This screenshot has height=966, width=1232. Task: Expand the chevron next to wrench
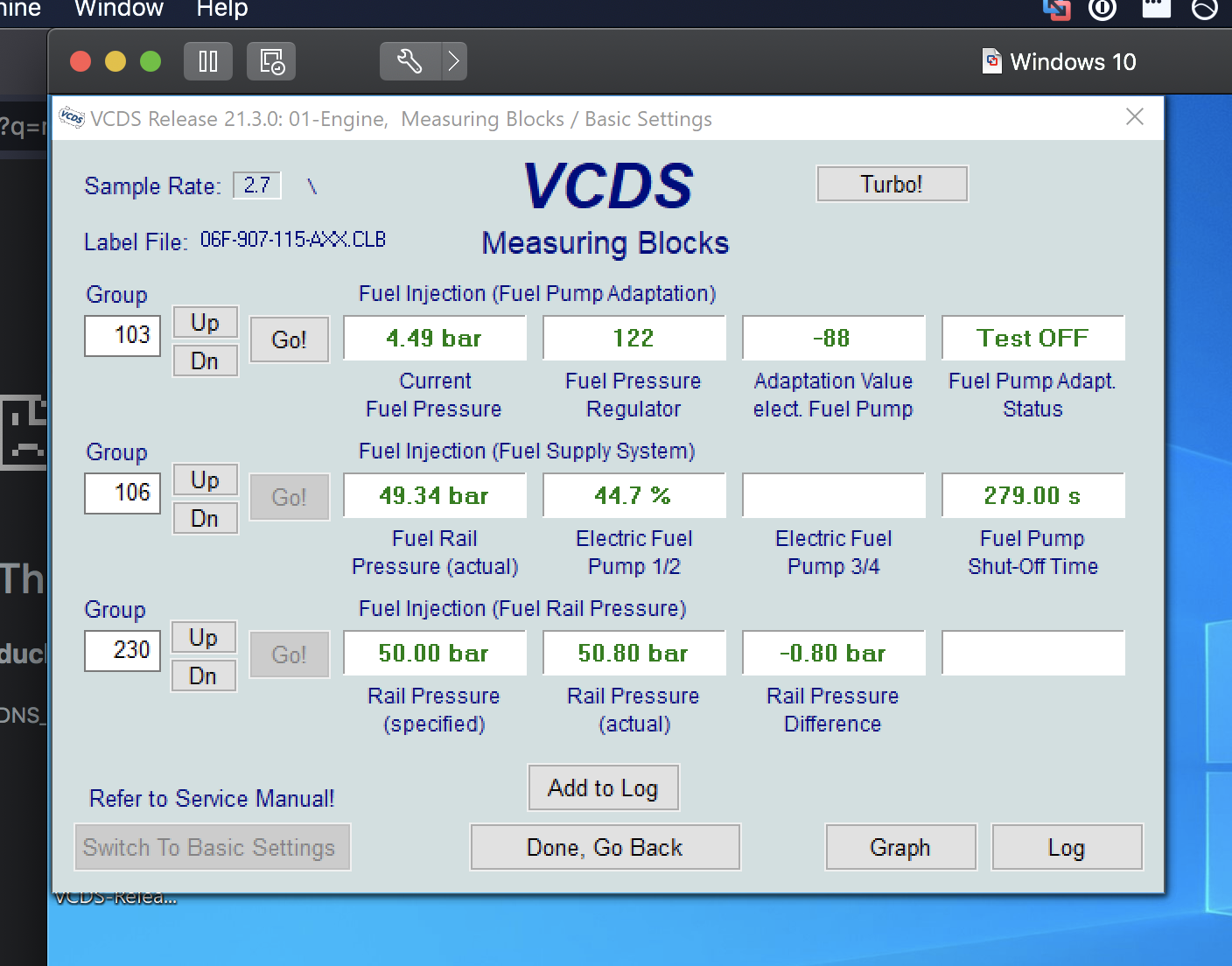[x=454, y=61]
